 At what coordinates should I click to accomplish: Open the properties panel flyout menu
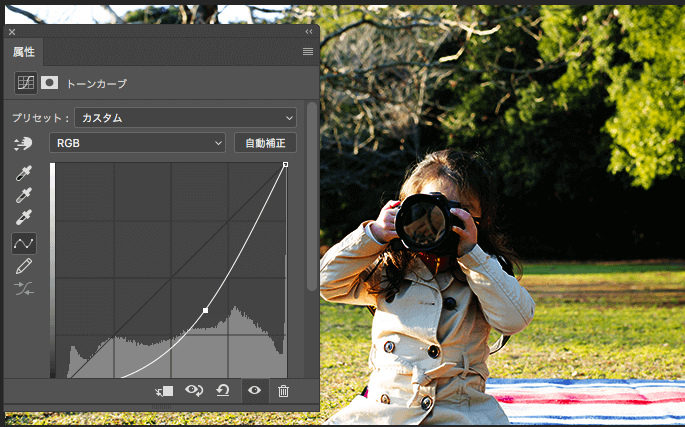click(x=307, y=51)
